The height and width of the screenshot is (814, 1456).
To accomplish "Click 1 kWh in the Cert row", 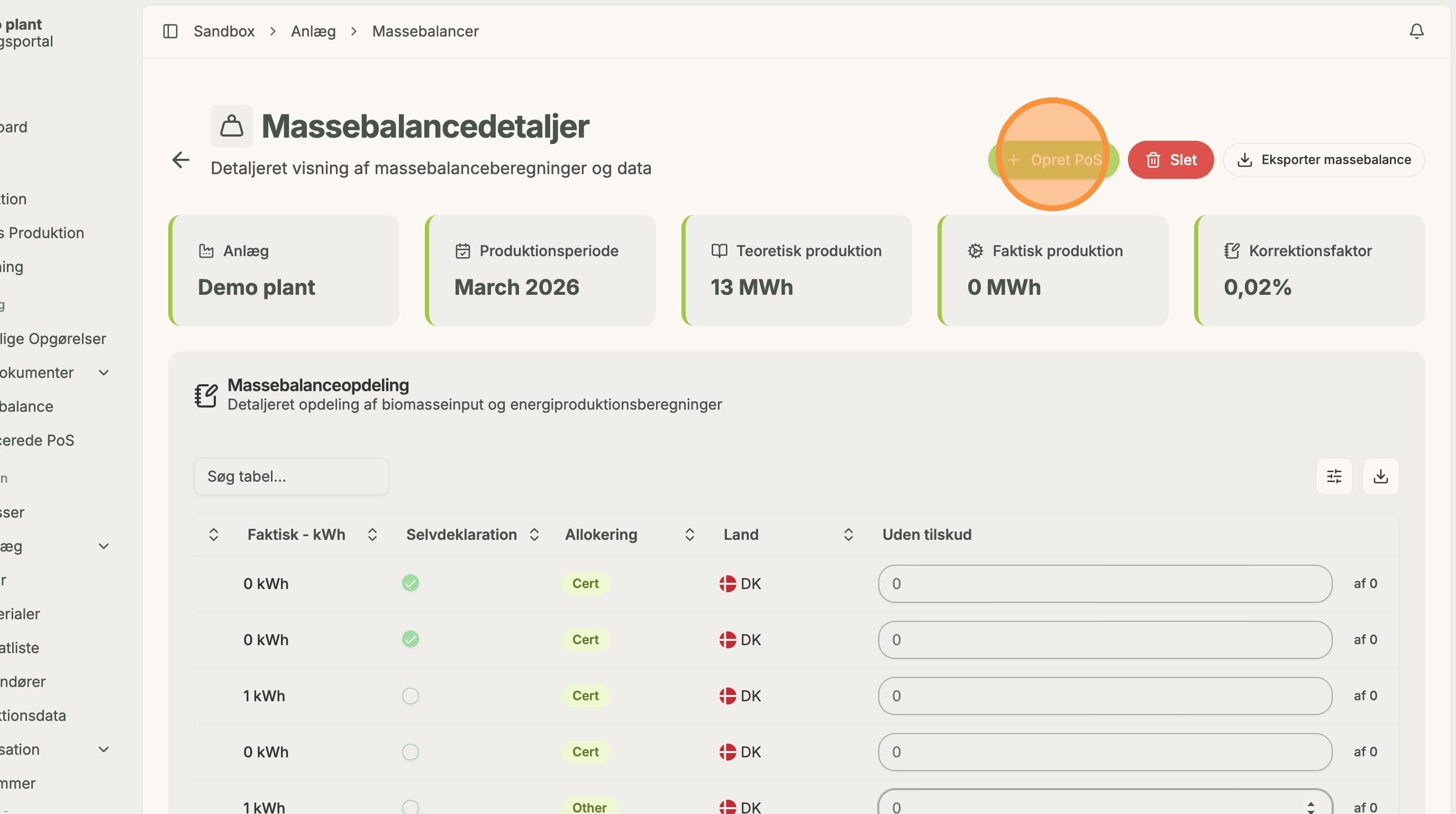I will (x=265, y=696).
